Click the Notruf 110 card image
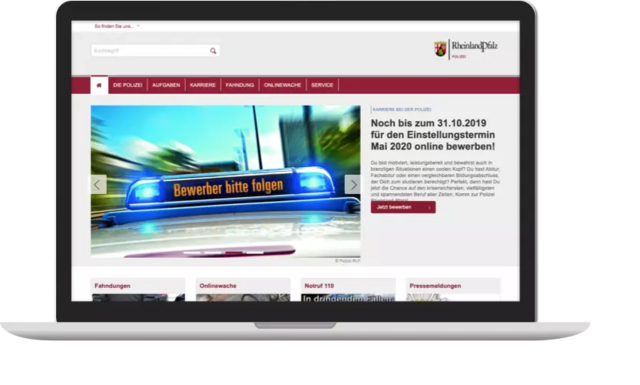Viewport: 640px width, 385px height. (x=348, y=298)
